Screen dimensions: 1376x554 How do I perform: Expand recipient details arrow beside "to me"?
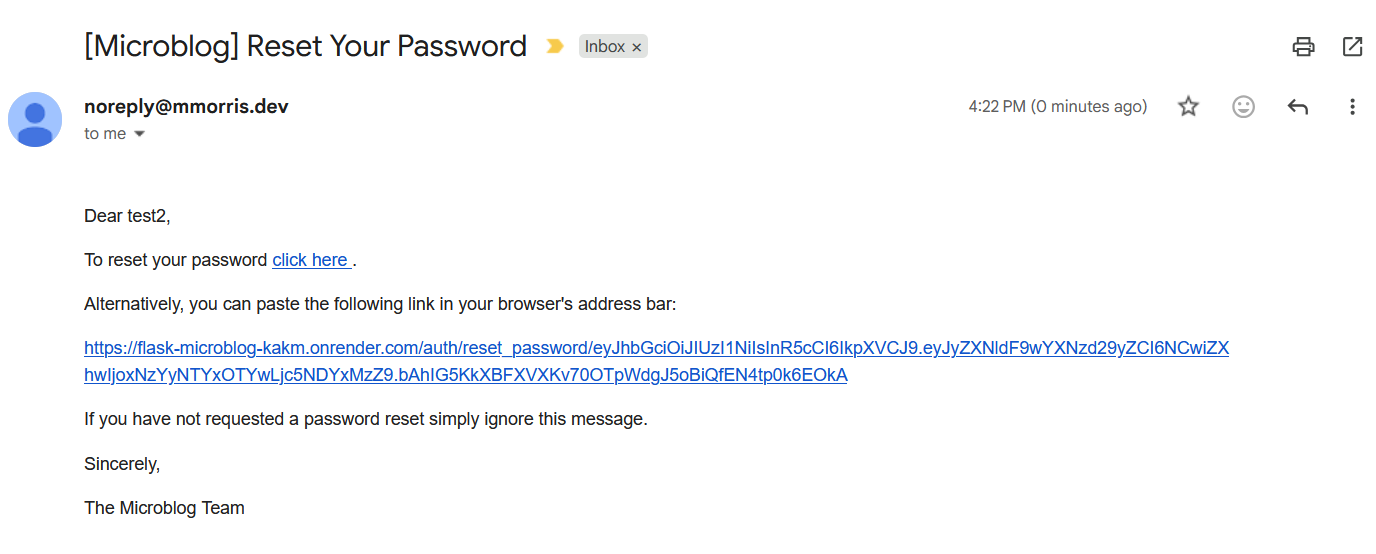pos(139,134)
